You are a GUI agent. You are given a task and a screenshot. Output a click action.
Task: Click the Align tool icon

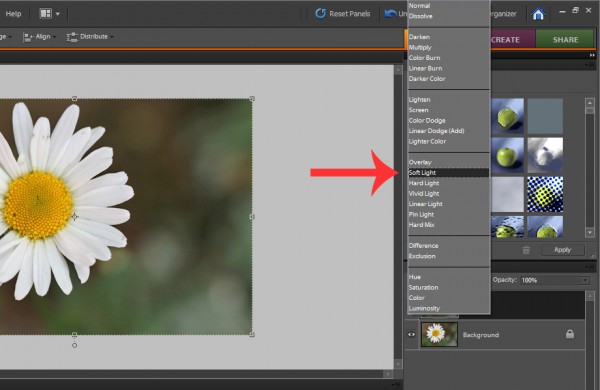click(x=28, y=37)
